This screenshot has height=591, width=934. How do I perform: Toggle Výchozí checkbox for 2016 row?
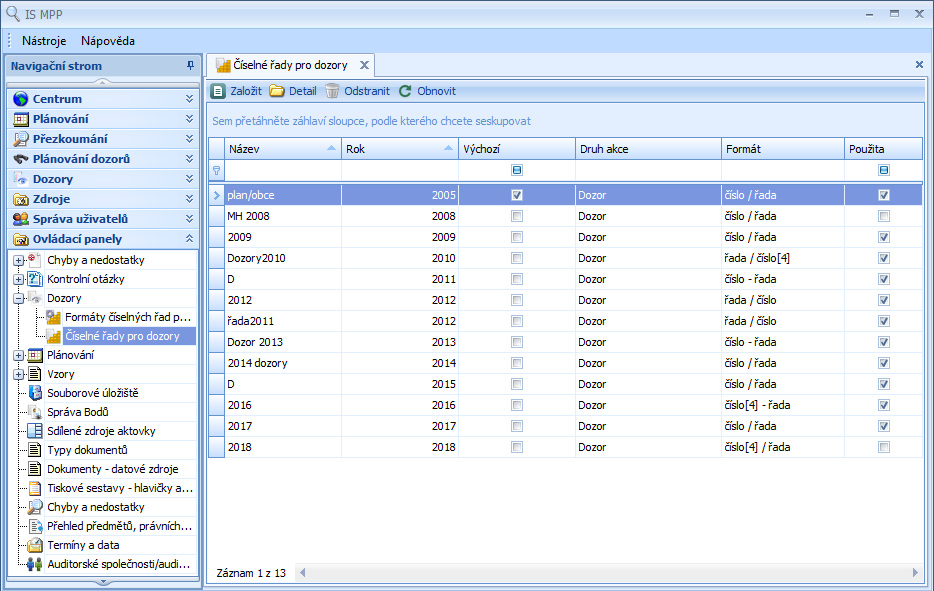pos(517,405)
